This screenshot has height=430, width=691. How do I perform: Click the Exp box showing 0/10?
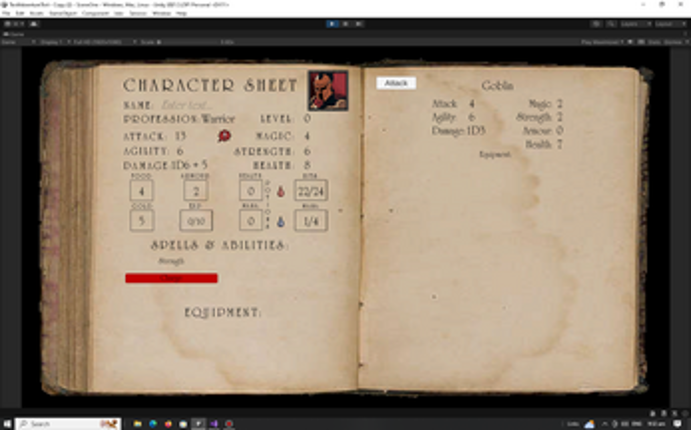click(196, 220)
